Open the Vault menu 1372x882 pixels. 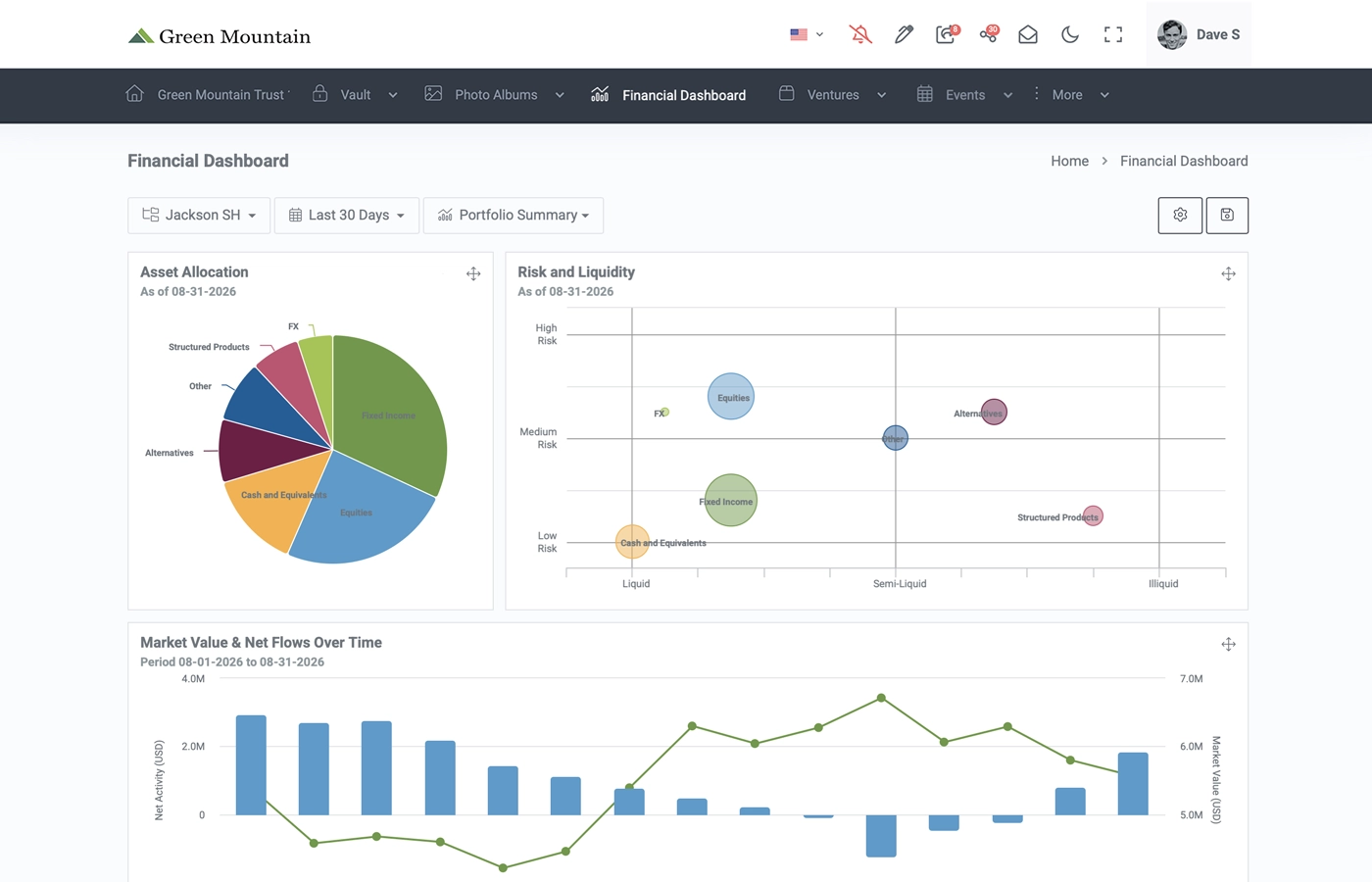pyautogui.click(x=356, y=95)
